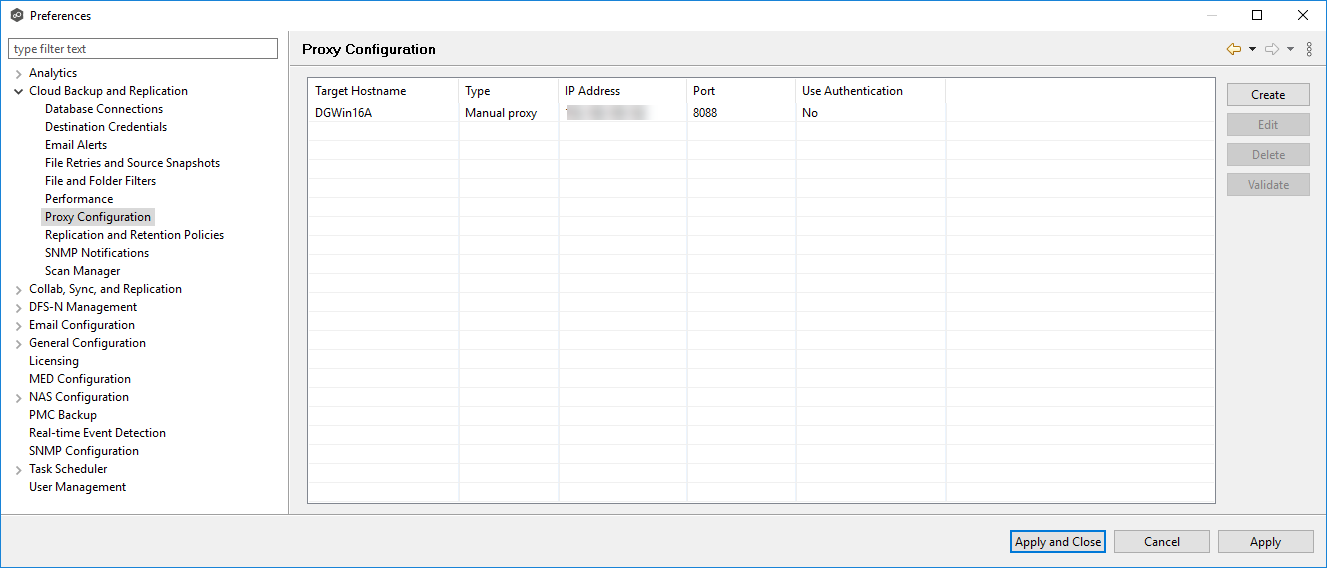The image size is (1327, 568).
Task: Click the Preferences window app icon
Action: pyautogui.click(x=16, y=16)
